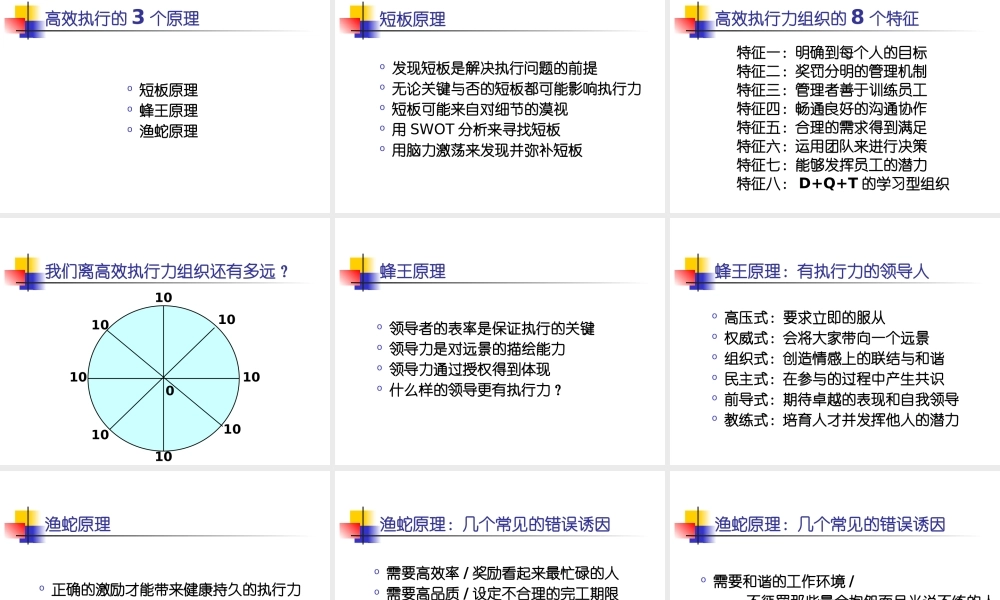The height and width of the screenshot is (600, 1000).
Task: Select the line '特征一：明确到每个人的目标'
Action: coord(832,52)
